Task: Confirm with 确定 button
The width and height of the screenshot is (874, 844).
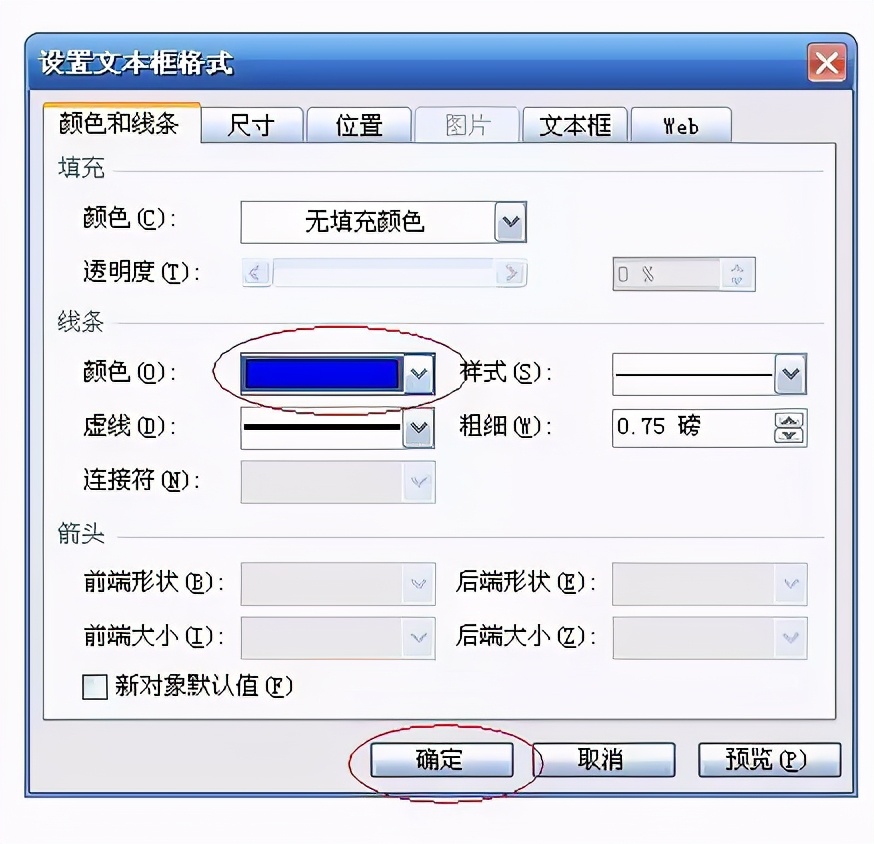Action: pos(441,759)
